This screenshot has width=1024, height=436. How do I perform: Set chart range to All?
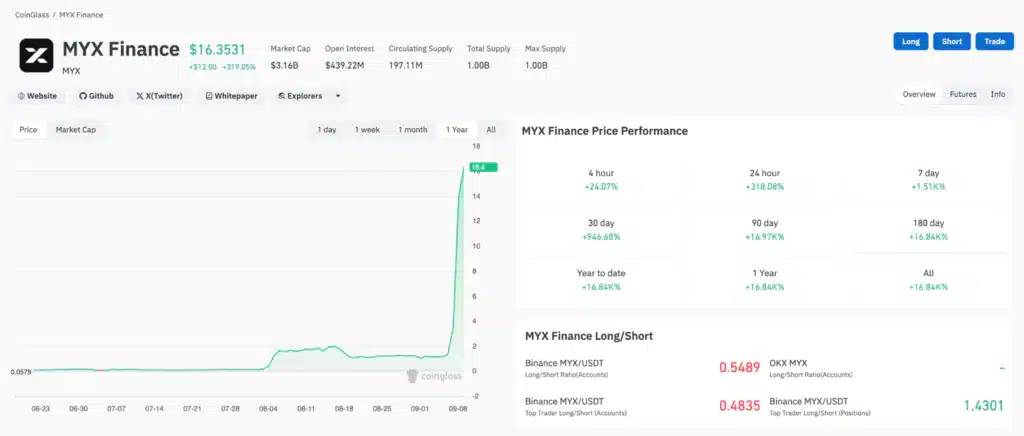(491, 130)
